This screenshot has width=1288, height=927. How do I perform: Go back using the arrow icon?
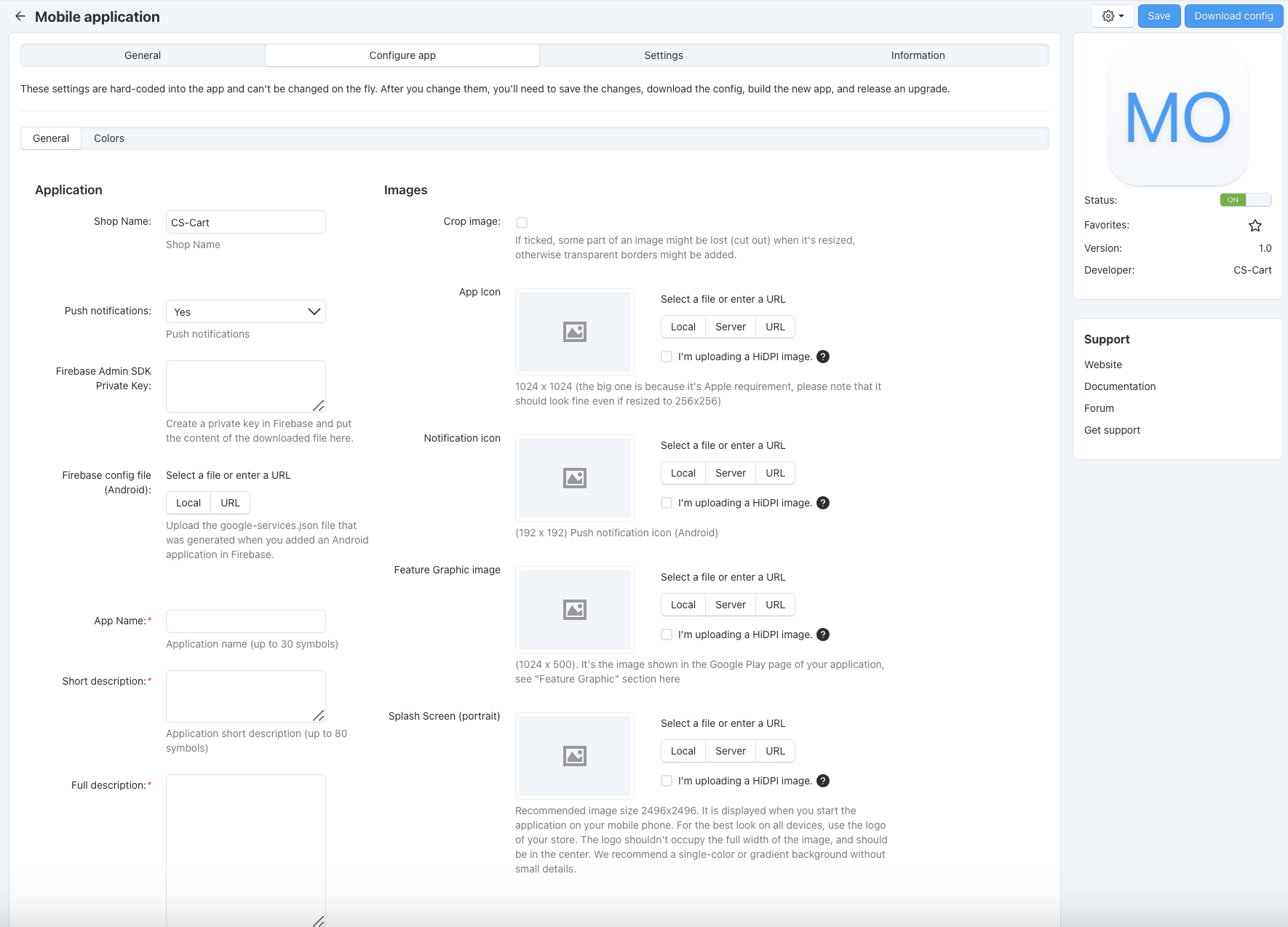20,16
